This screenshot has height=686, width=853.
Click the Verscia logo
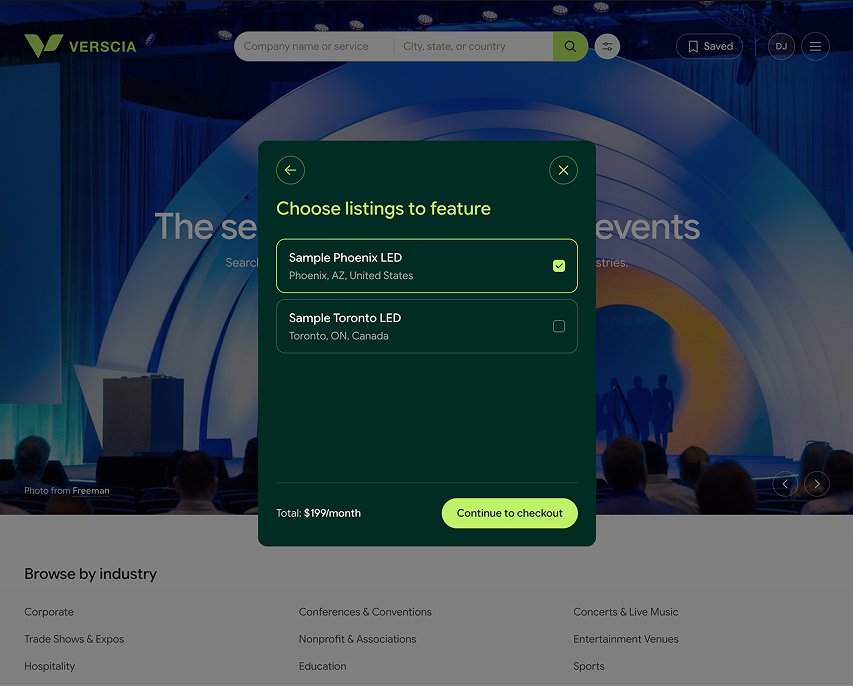81,46
